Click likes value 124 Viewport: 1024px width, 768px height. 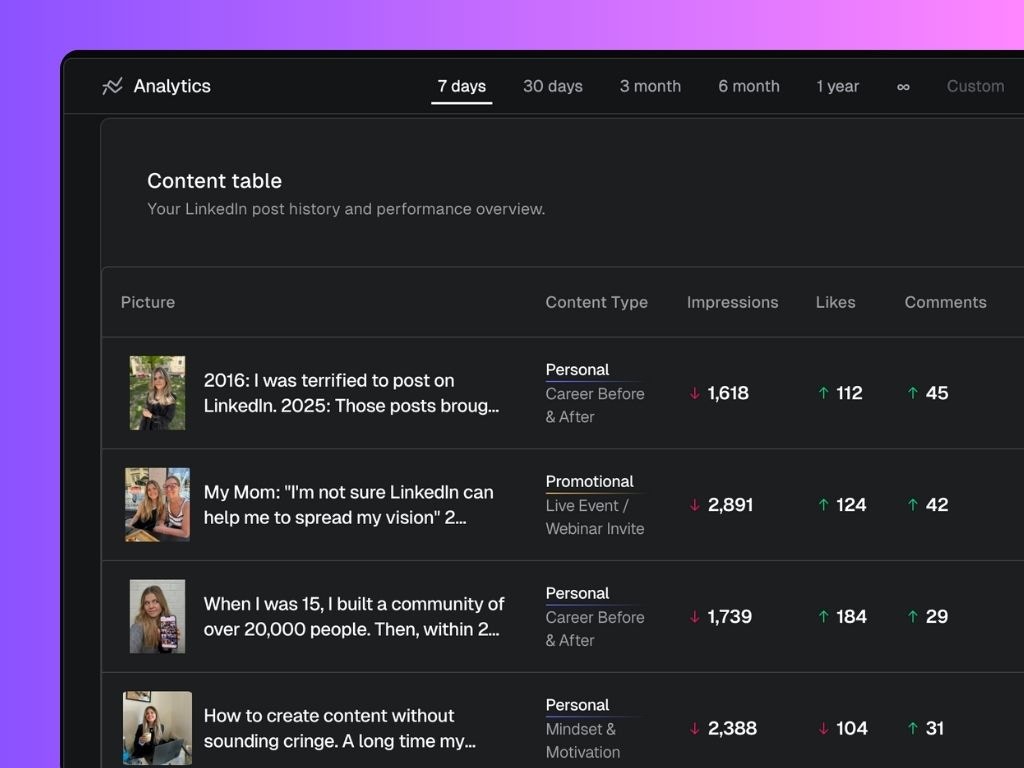coord(851,505)
